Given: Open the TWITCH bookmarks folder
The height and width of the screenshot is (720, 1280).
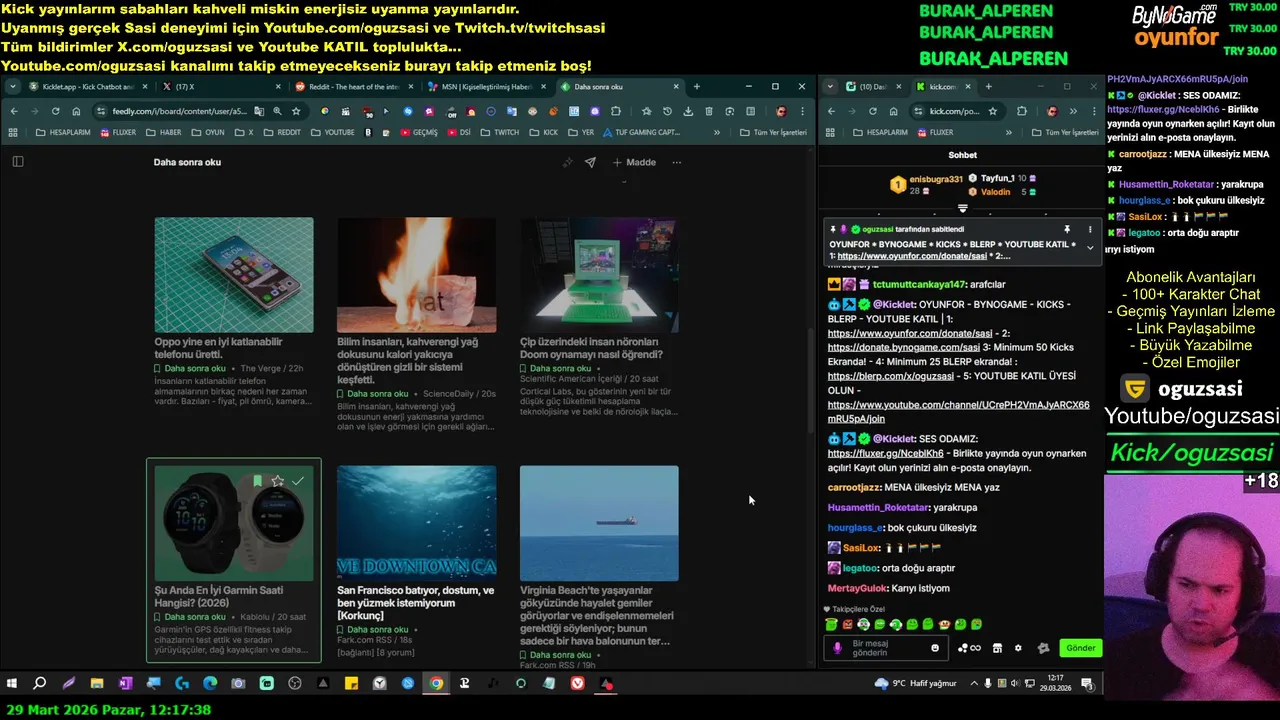Looking at the screenshot, I should (499, 132).
